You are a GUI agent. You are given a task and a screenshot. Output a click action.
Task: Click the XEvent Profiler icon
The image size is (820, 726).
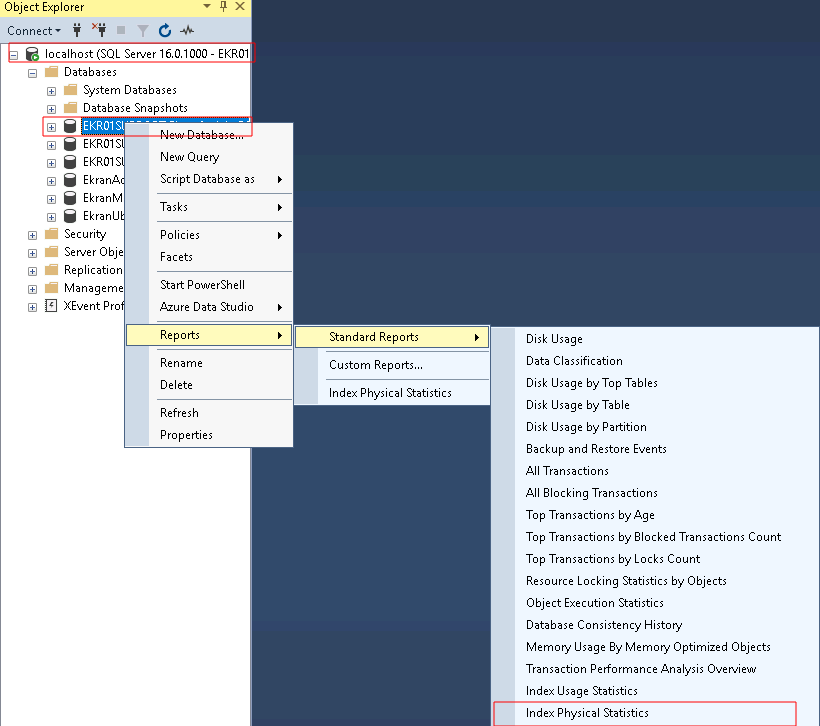click(x=50, y=306)
